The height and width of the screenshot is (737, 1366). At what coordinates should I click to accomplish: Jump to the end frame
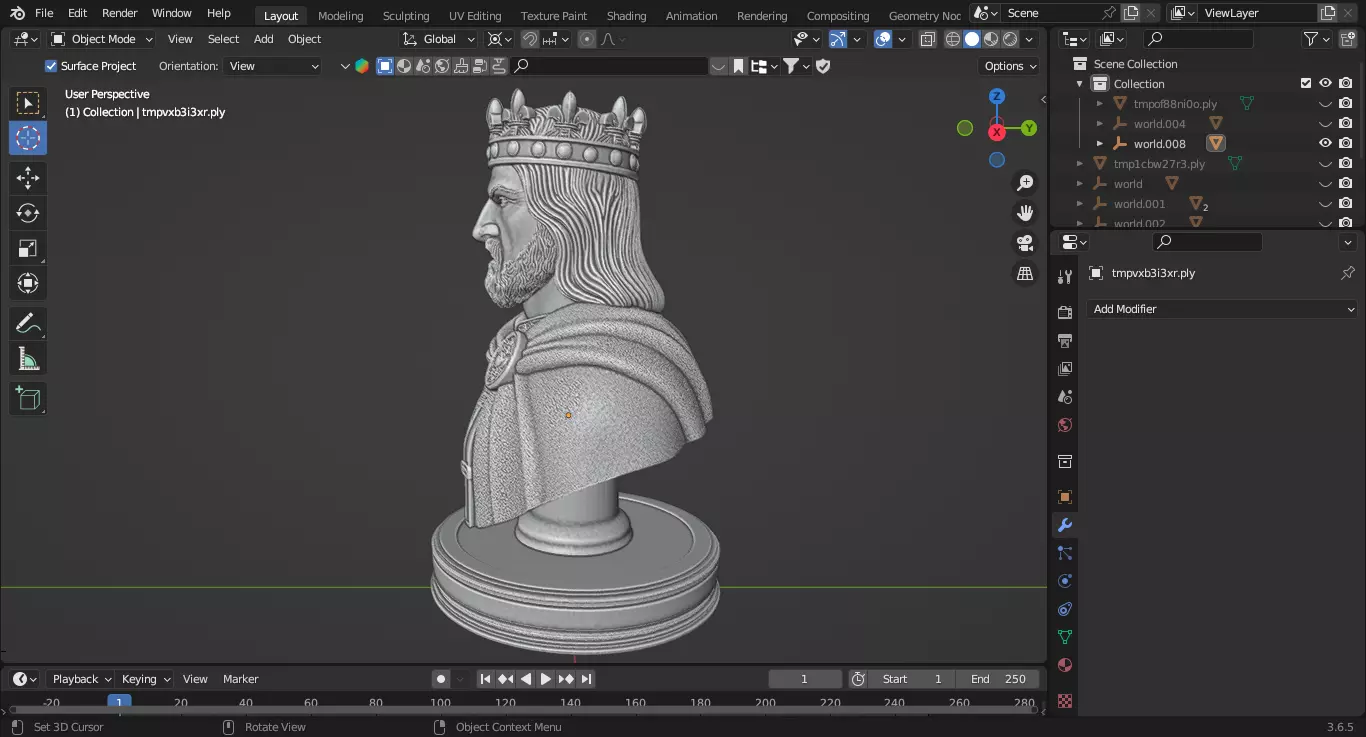(x=587, y=679)
